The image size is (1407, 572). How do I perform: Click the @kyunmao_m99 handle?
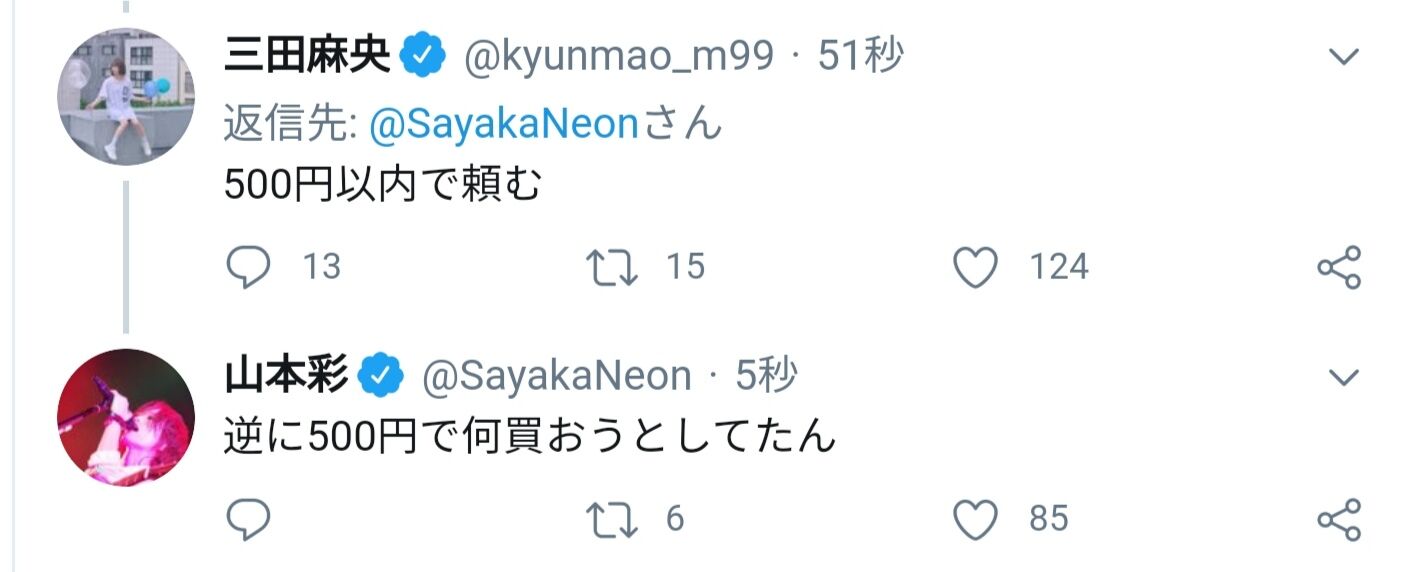pos(619,57)
